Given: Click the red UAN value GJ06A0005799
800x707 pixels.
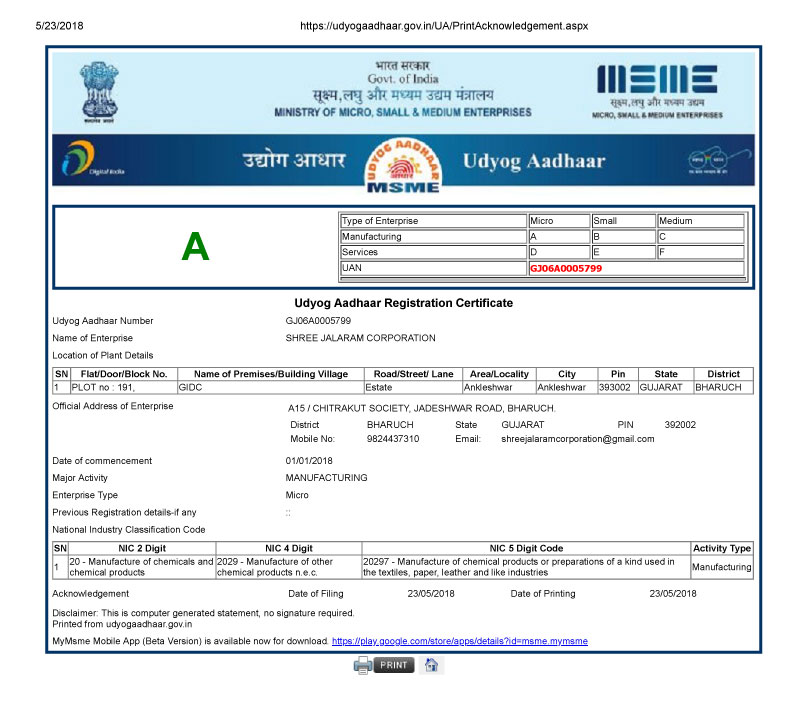Looking at the screenshot, I should [x=566, y=268].
